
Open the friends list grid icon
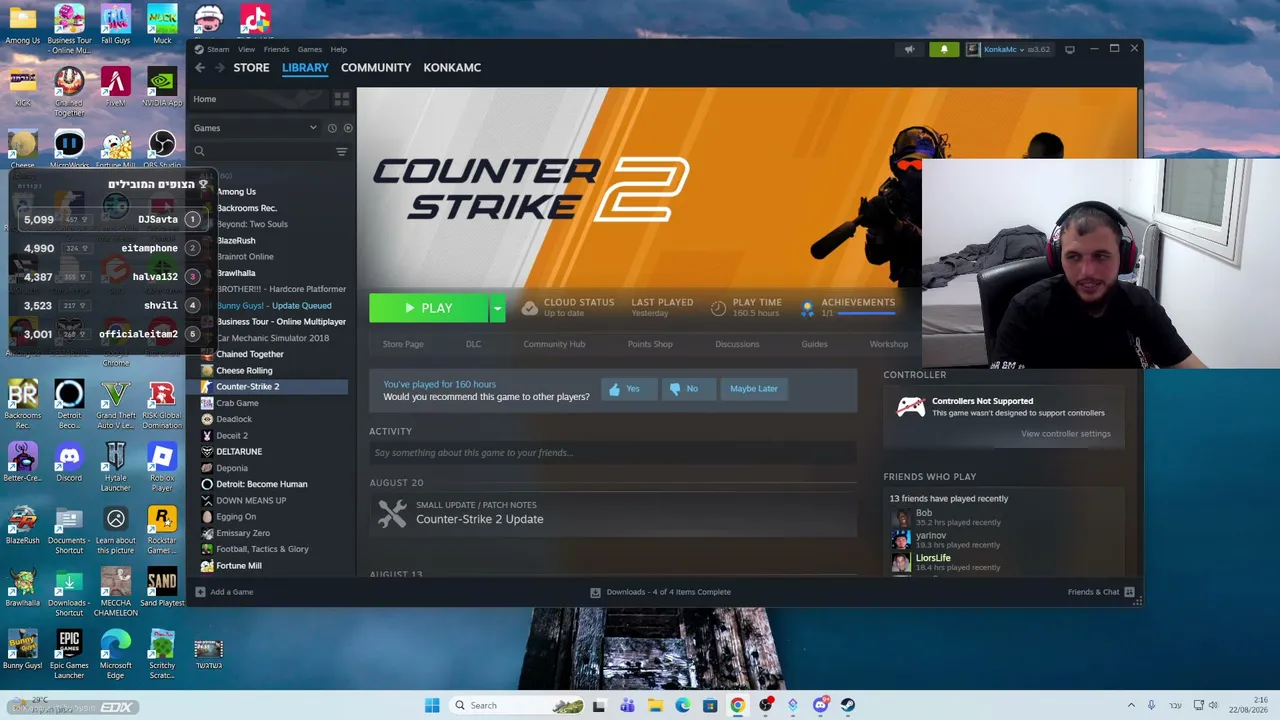1129,592
